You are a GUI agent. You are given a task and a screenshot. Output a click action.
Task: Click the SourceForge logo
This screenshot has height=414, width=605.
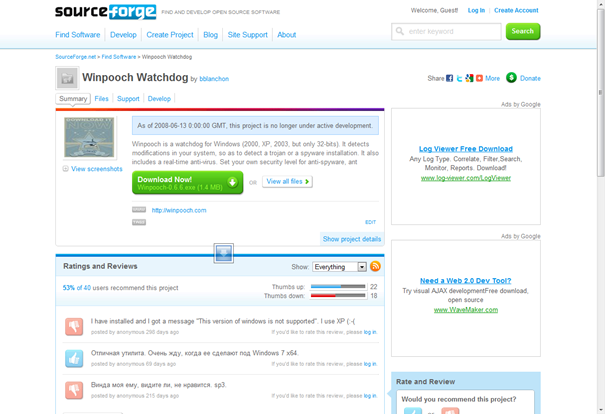(x=105, y=12)
